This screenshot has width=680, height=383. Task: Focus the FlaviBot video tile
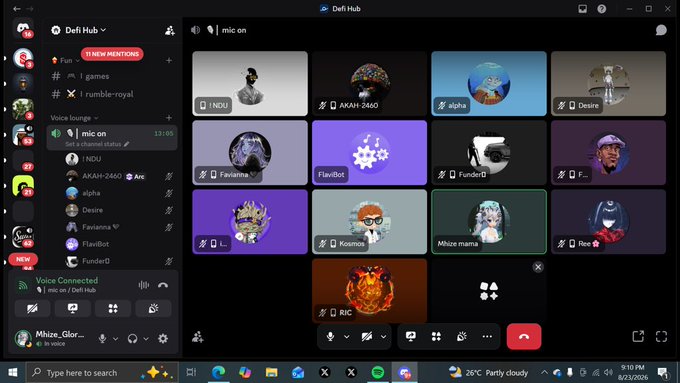[369, 152]
